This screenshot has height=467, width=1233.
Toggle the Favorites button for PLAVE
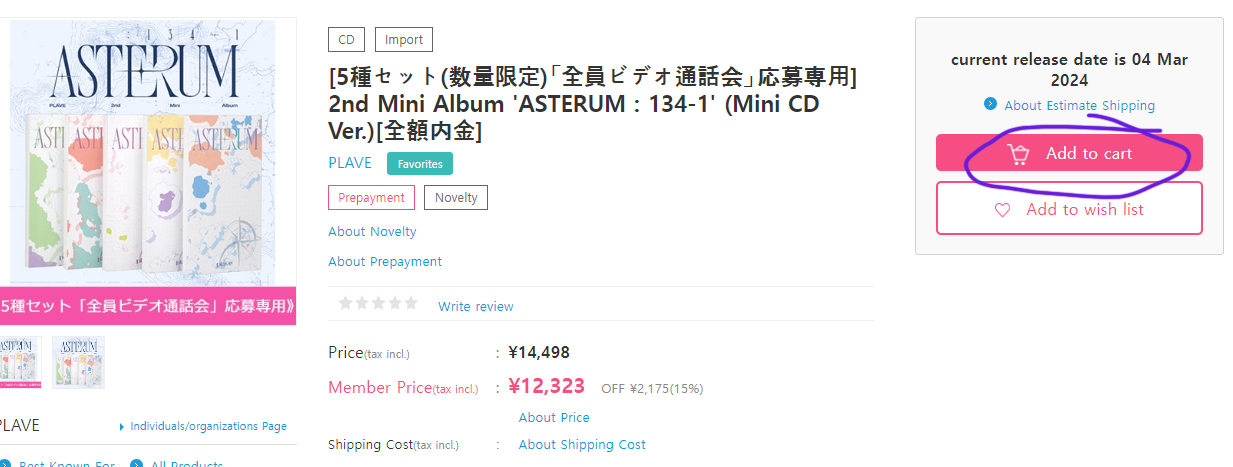420,164
